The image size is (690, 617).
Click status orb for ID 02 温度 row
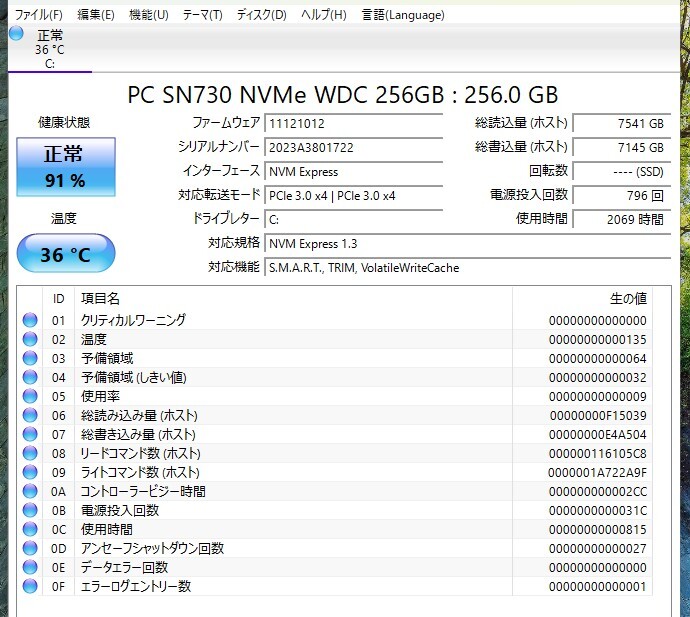click(x=30, y=339)
